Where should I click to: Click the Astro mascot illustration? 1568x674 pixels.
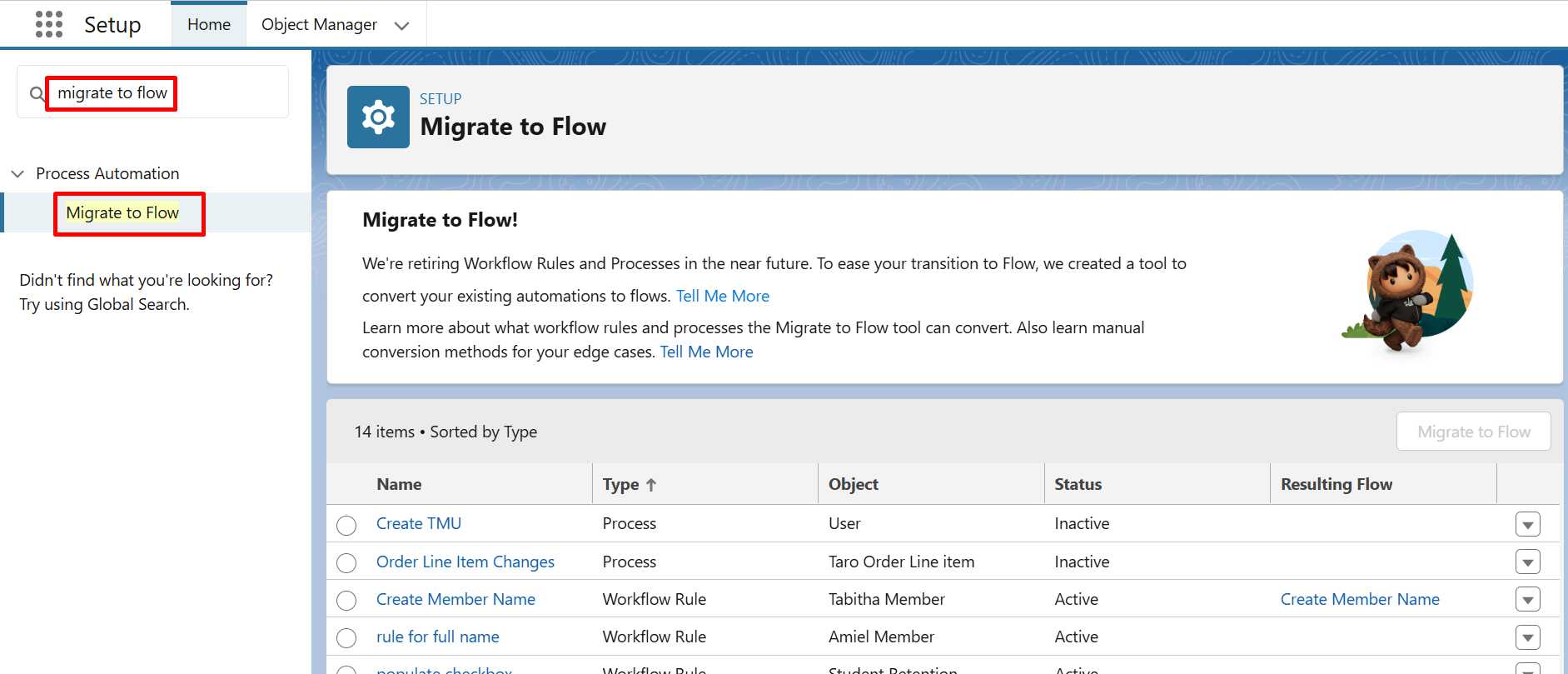pyautogui.click(x=1407, y=292)
